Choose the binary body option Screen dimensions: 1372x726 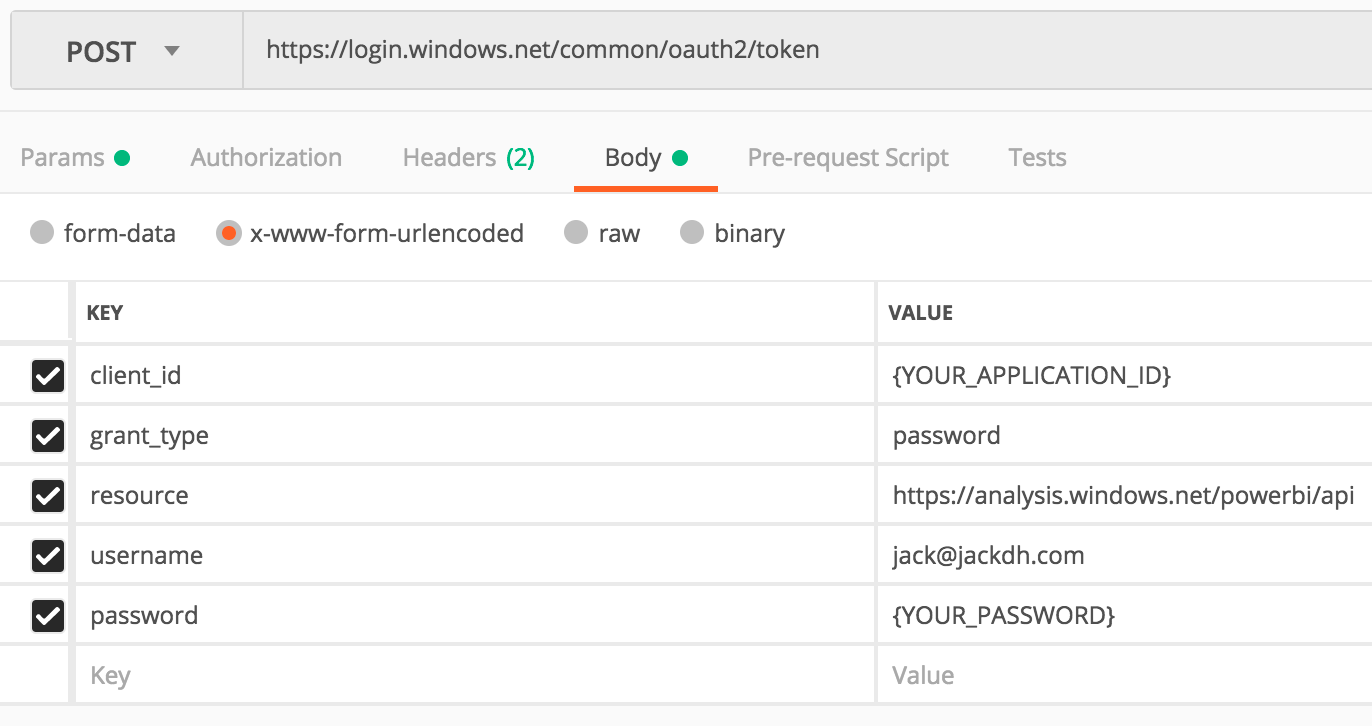click(x=693, y=233)
